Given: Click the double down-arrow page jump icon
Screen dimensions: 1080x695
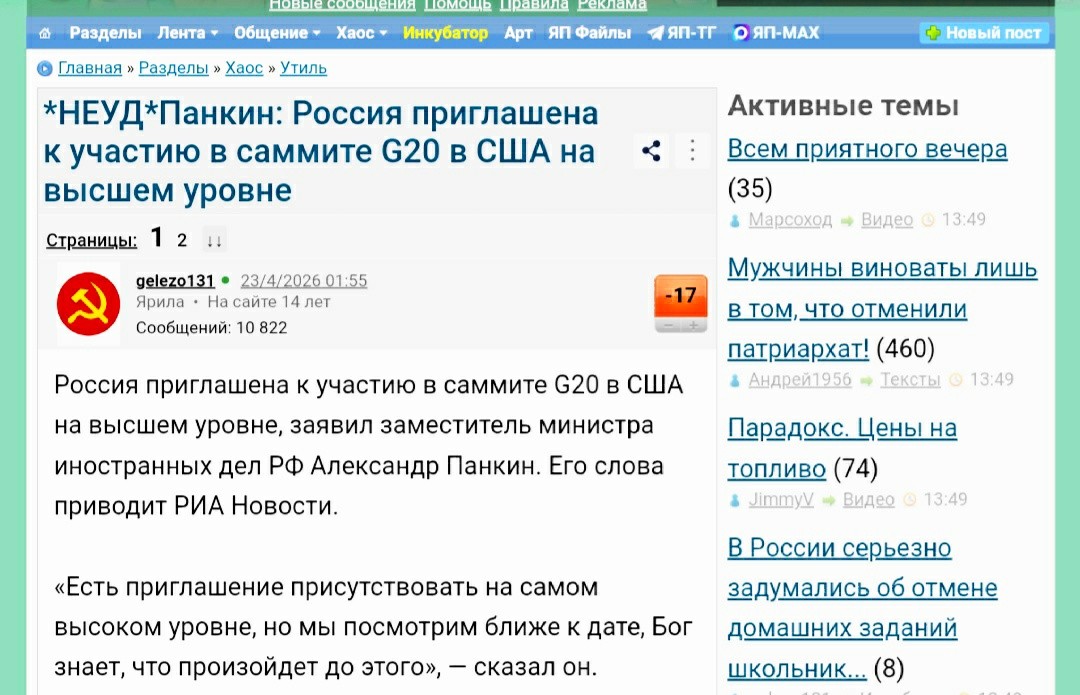Looking at the screenshot, I should [x=214, y=240].
